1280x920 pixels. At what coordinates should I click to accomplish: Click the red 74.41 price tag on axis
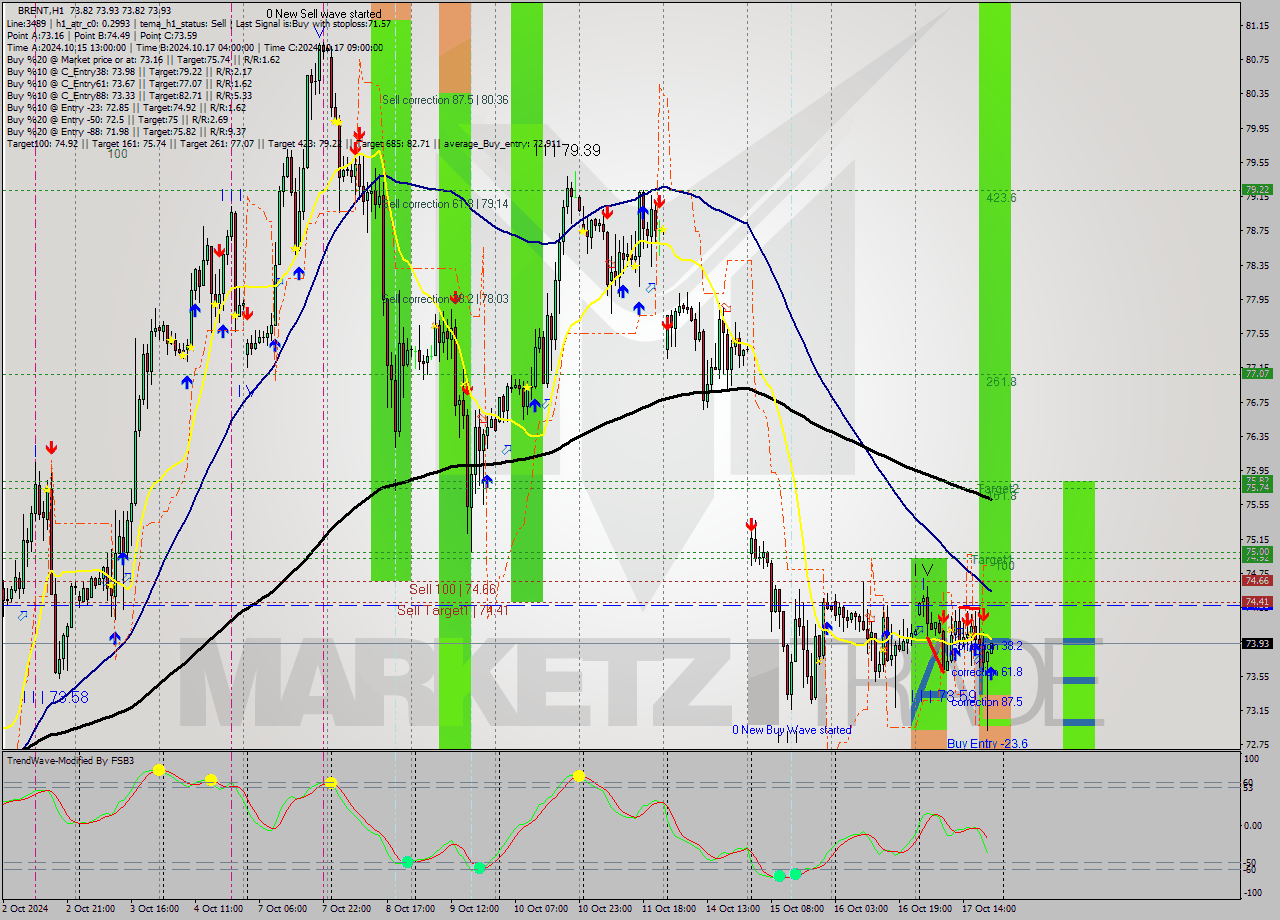(1256, 602)
